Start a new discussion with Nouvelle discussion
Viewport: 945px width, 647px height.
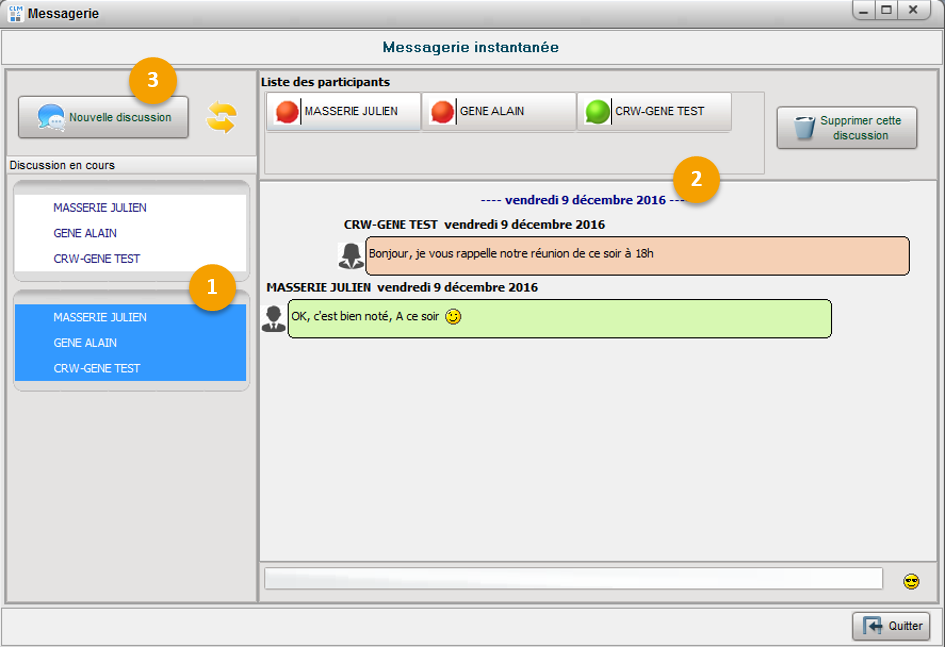pyautogui.click(x=103, y=118)
